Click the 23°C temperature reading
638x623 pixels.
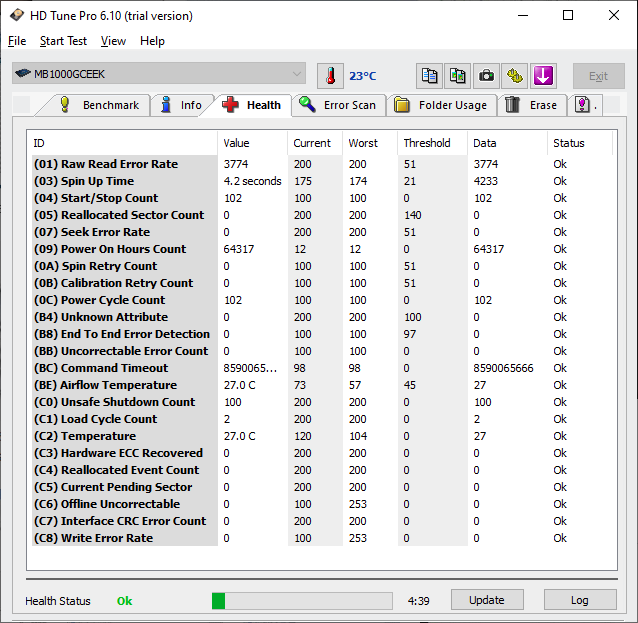363,76
